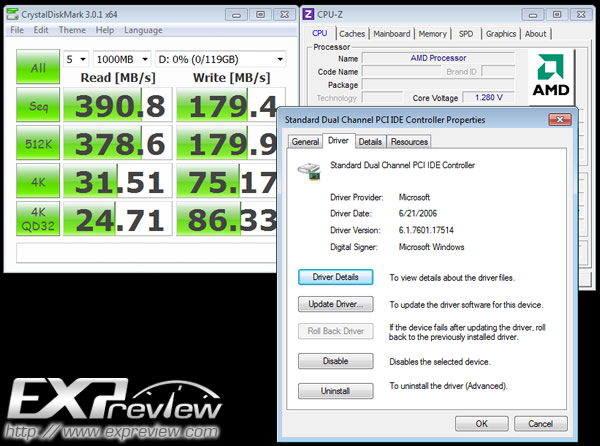Open the drive D: selection dropdown
The image size is (600, 446).
coord(221,59)
